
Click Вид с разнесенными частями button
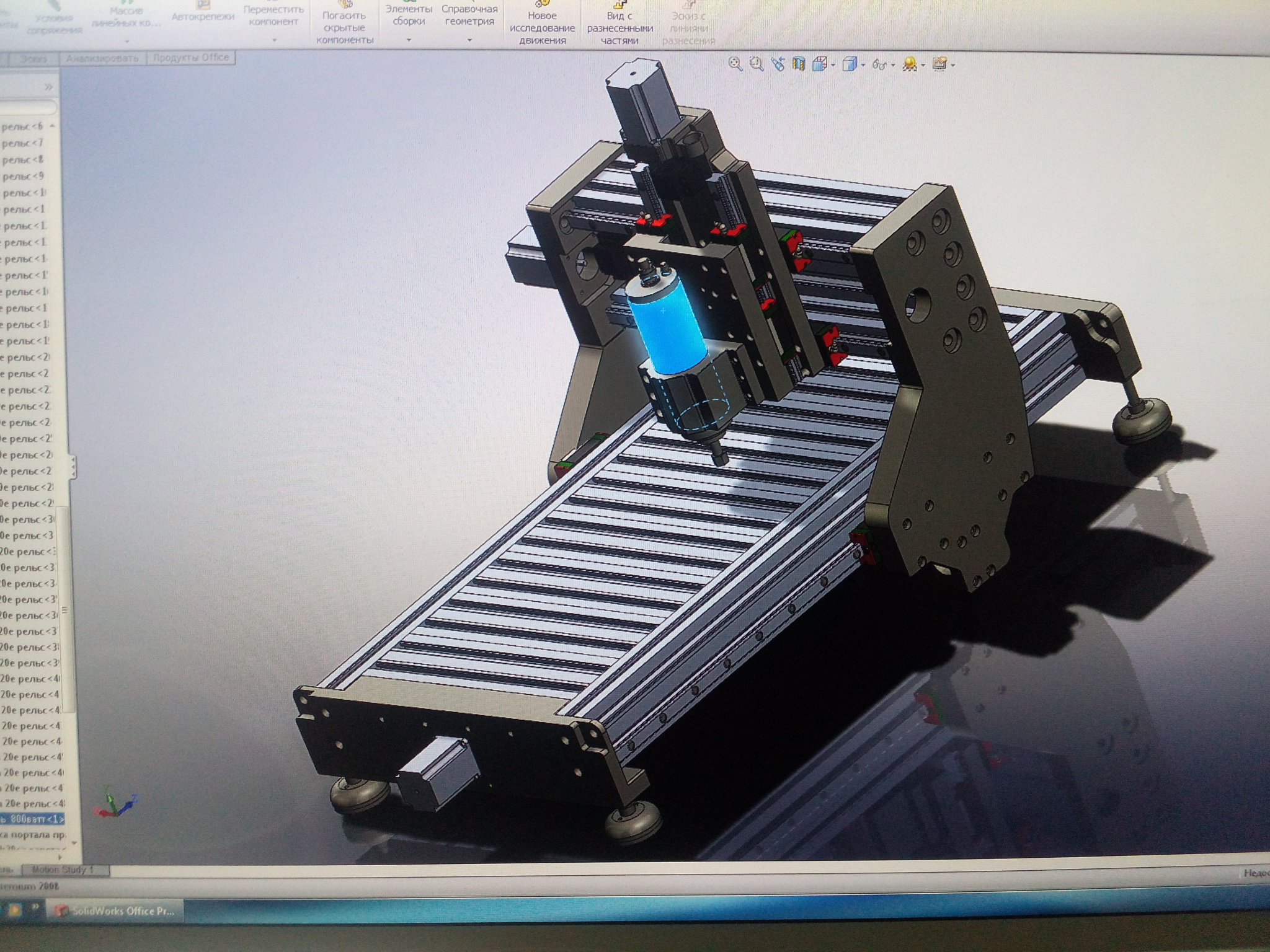pyautogui.click(x=620, y=28)
